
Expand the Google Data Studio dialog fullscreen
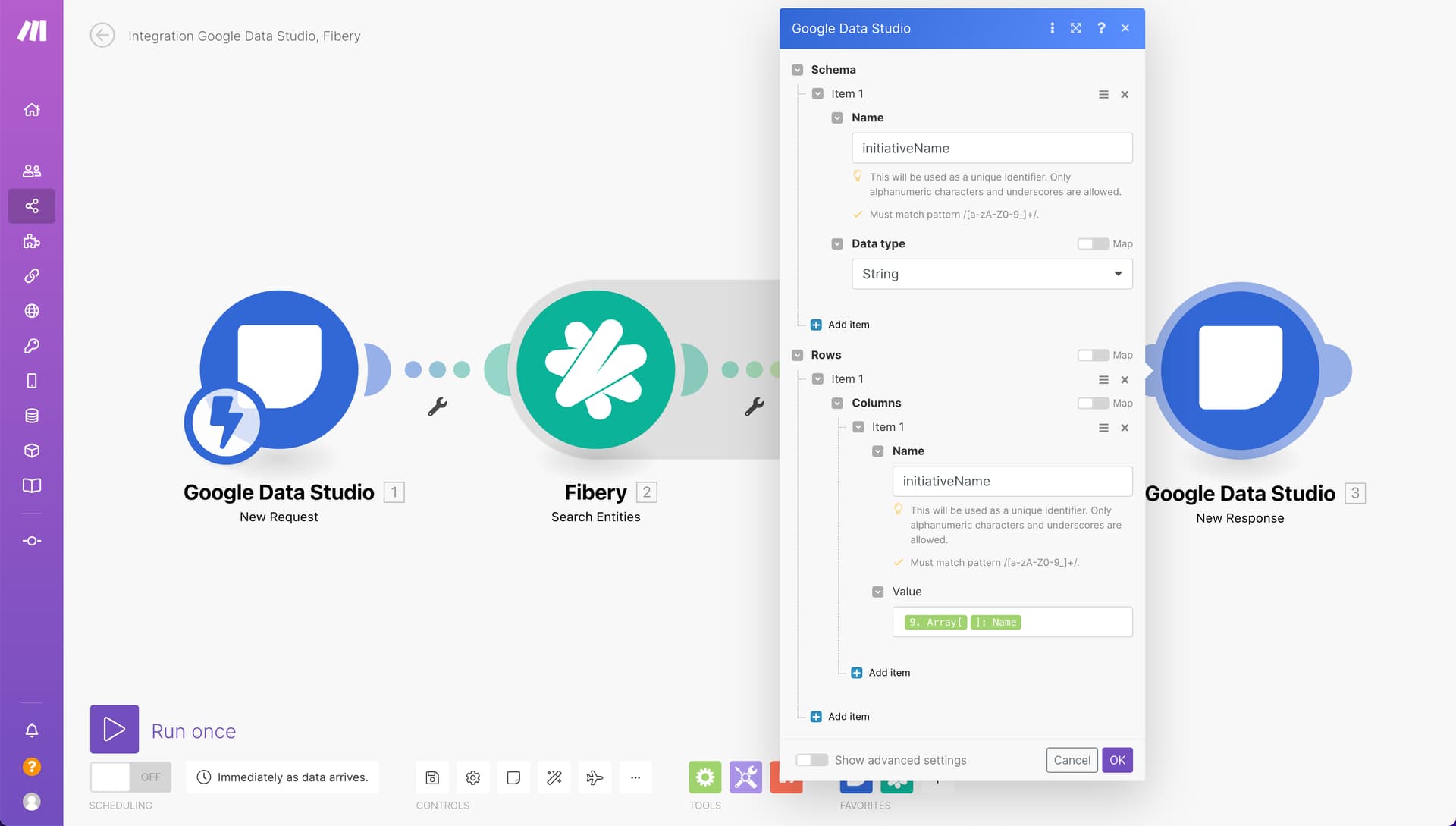[x=1076, y=28]
